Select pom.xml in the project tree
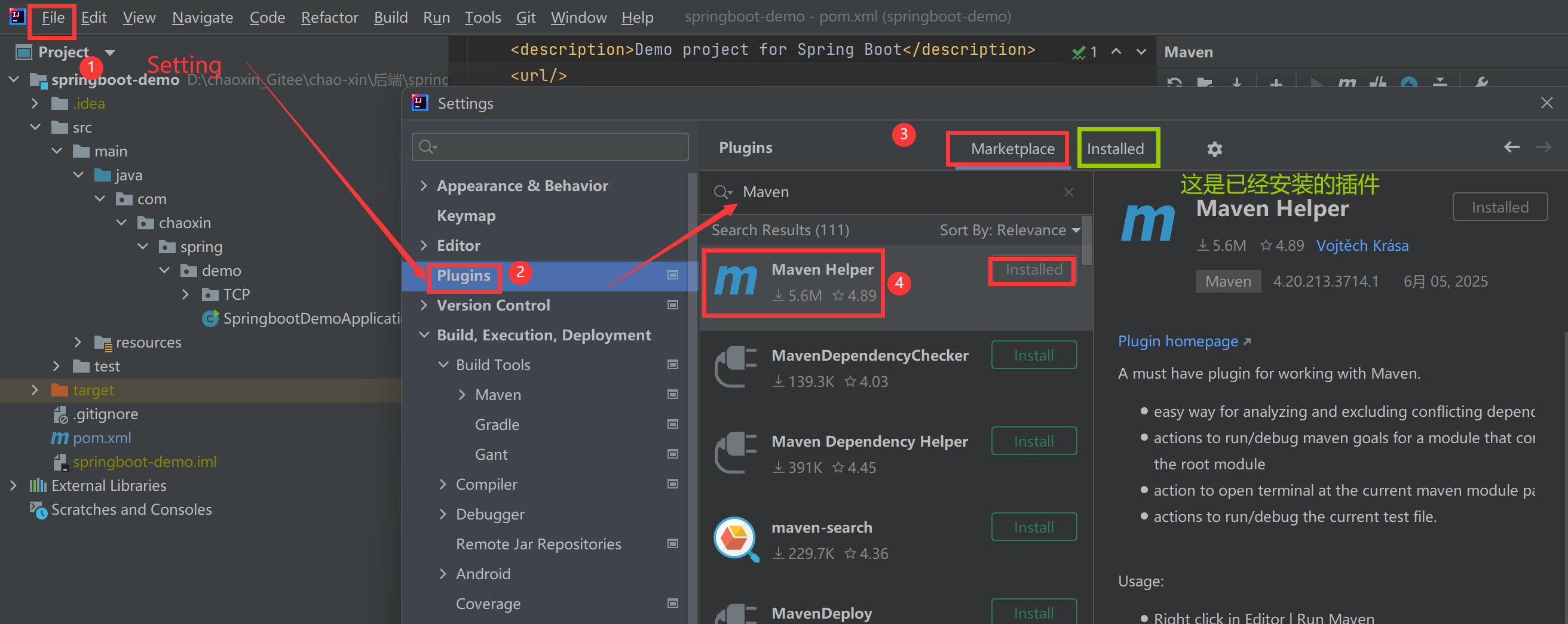Image resolution: width=1568 pixels, height=624 pixels. (x=102, y=438)
